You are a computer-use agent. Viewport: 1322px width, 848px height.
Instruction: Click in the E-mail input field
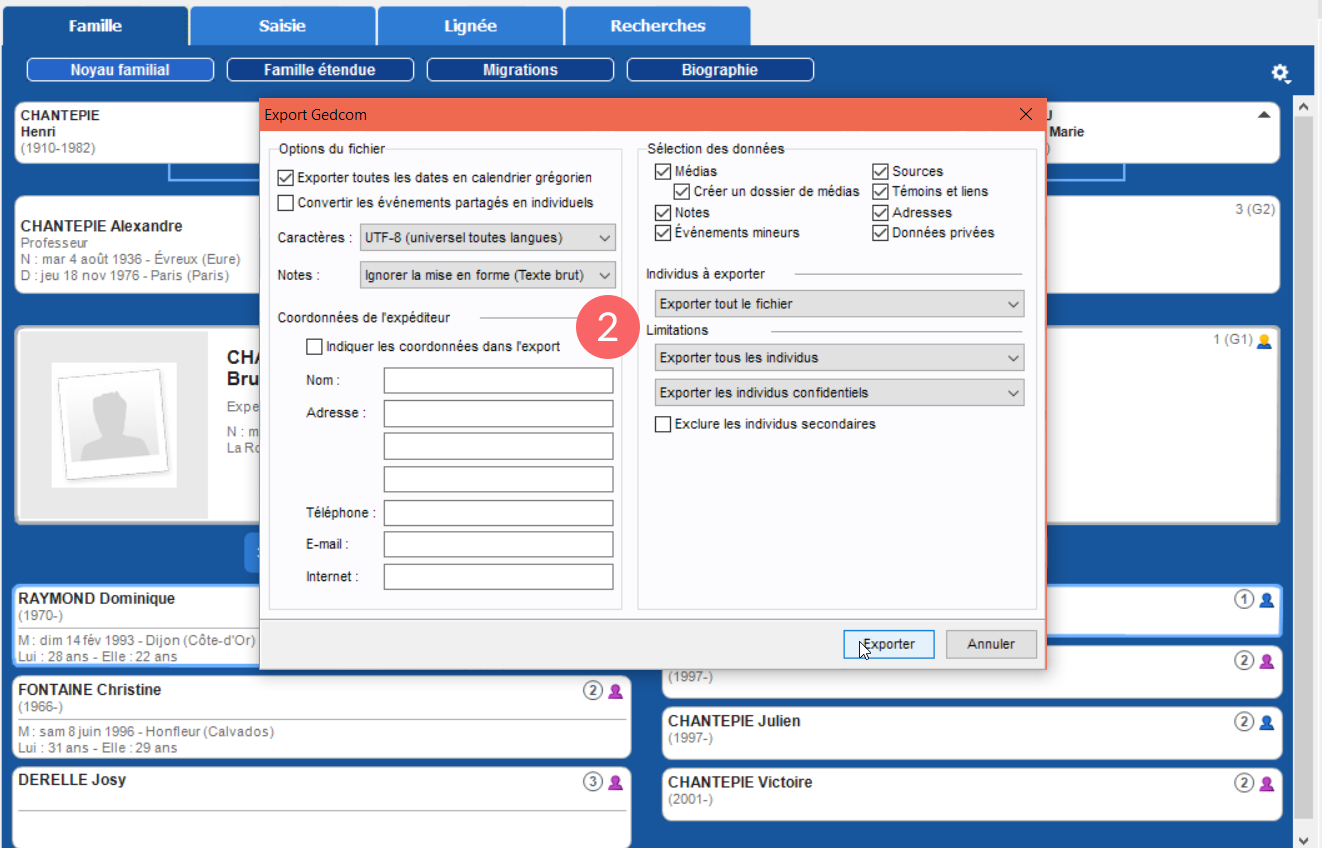pyautogui.click(x=498, y=545)
